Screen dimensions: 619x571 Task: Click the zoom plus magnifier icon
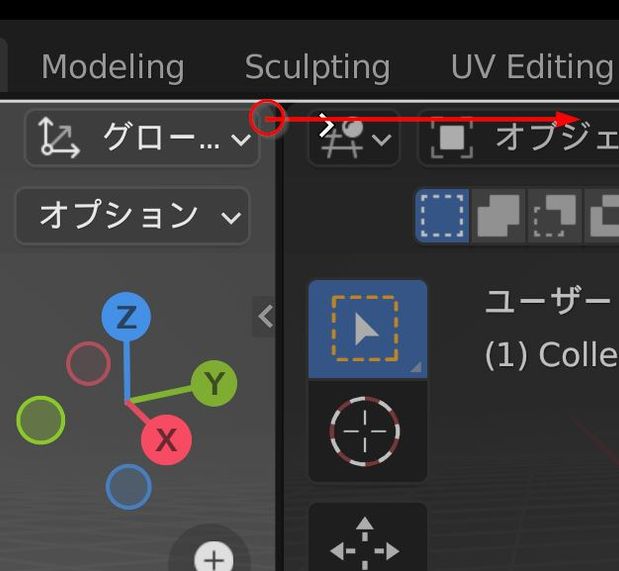pos(214,558)
